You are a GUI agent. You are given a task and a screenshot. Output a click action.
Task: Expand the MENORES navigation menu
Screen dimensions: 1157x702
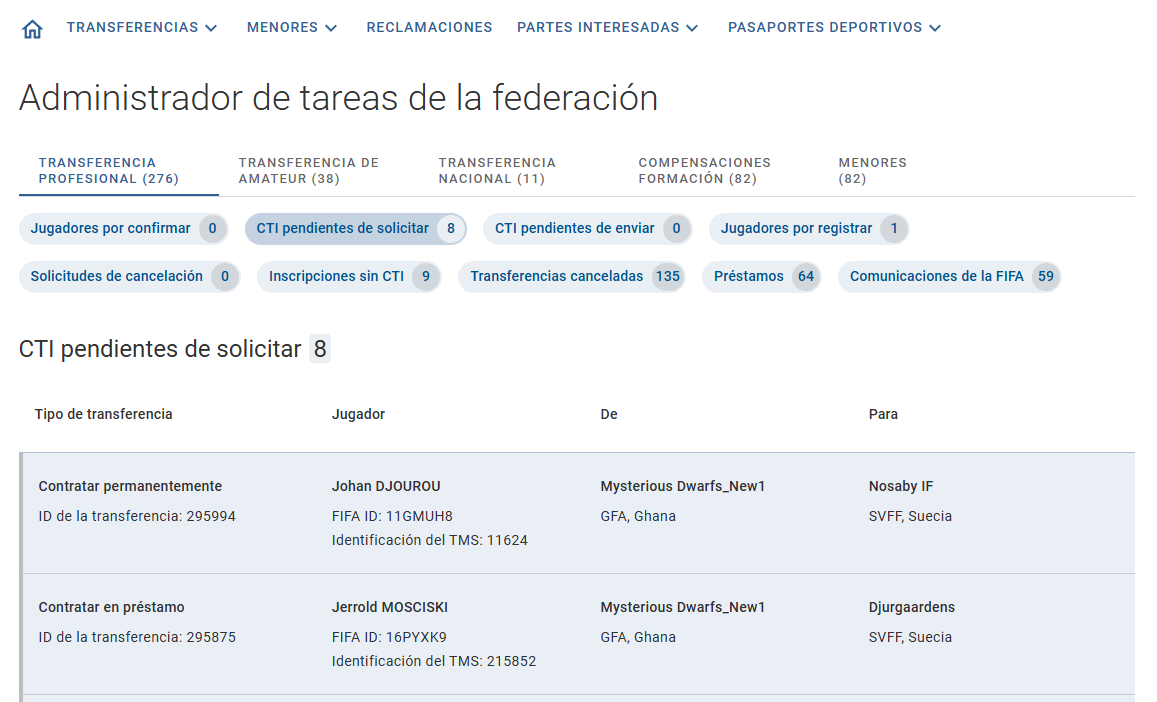291,27
